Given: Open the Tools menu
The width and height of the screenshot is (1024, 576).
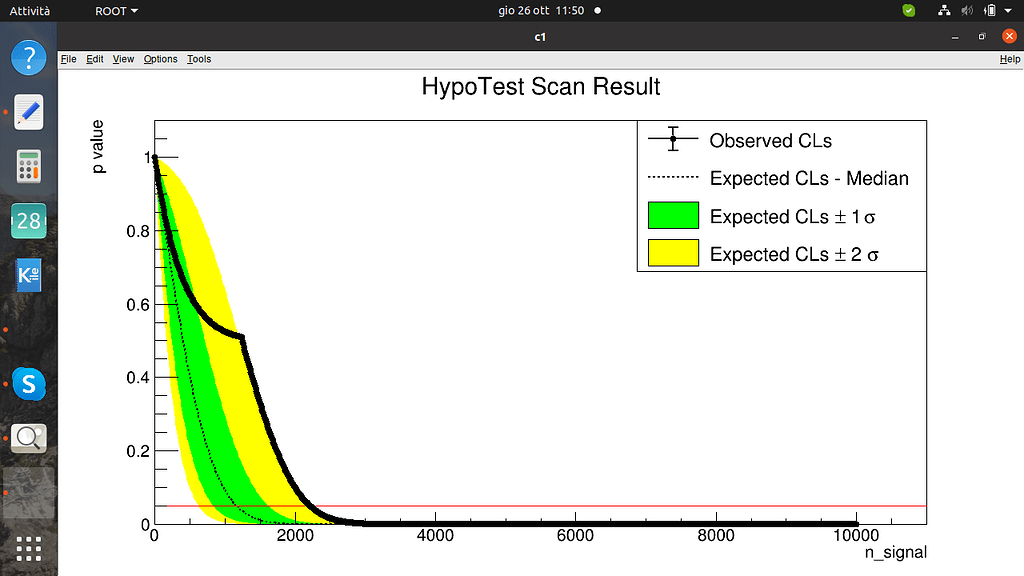Looking at the screenshot, I should coord(199,59).
